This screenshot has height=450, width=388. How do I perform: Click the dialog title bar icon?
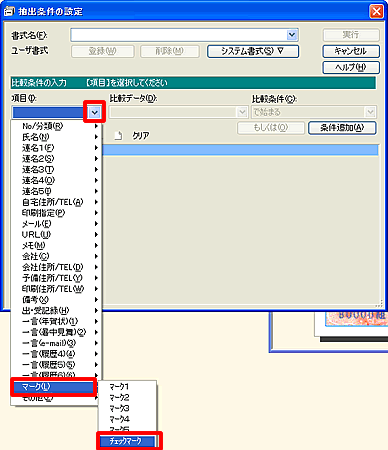[9, 11]
